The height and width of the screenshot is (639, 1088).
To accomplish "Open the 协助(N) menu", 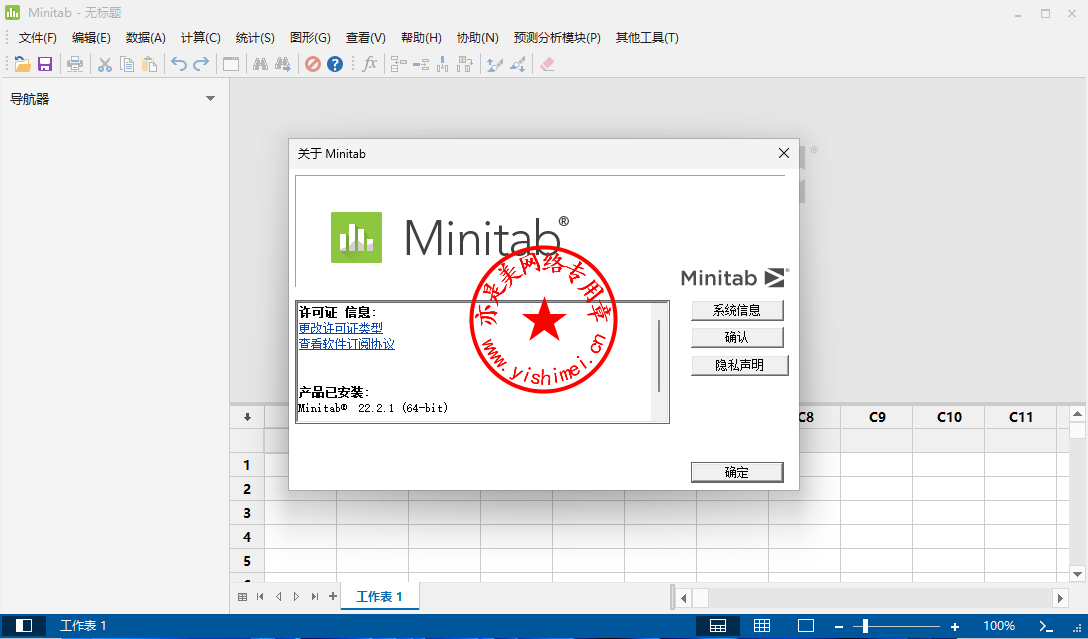I will coord(477,38).
